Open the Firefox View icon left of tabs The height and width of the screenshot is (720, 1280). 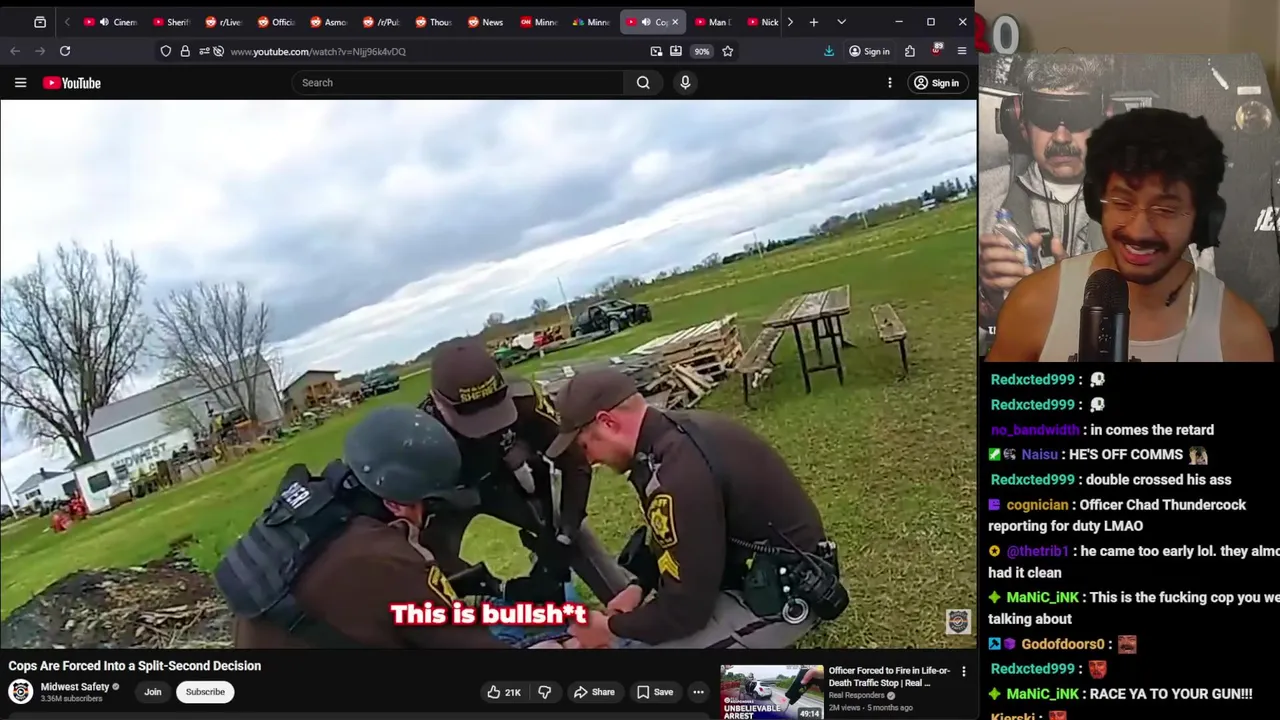click(40, 22)
